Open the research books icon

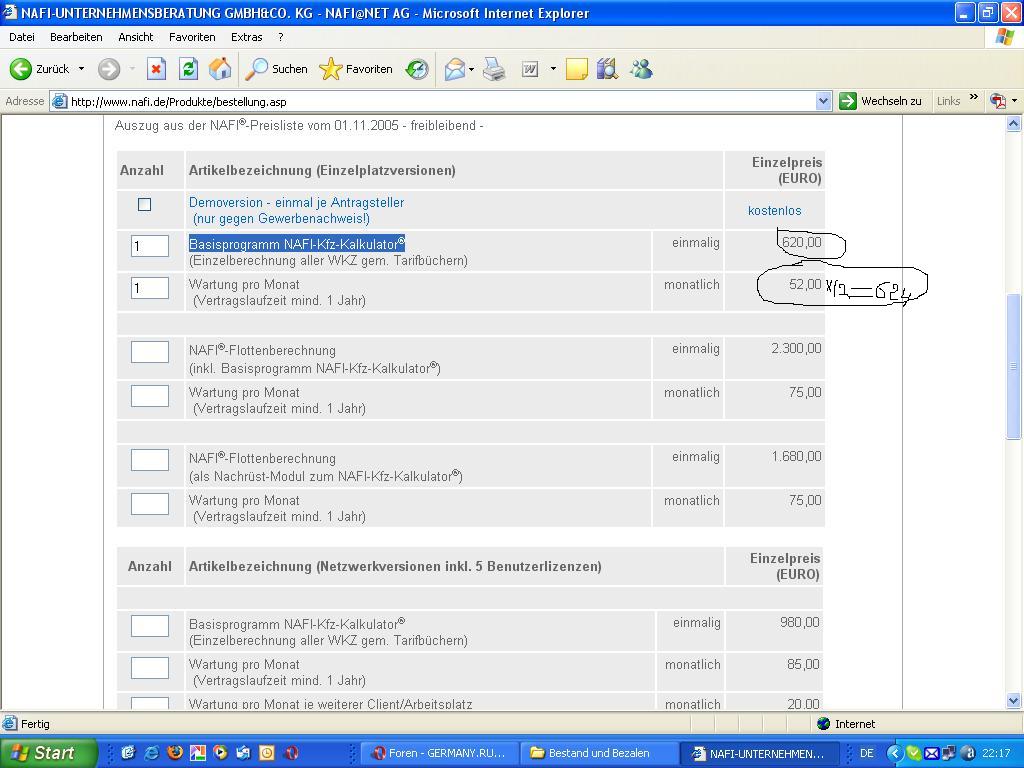(607, 69)
